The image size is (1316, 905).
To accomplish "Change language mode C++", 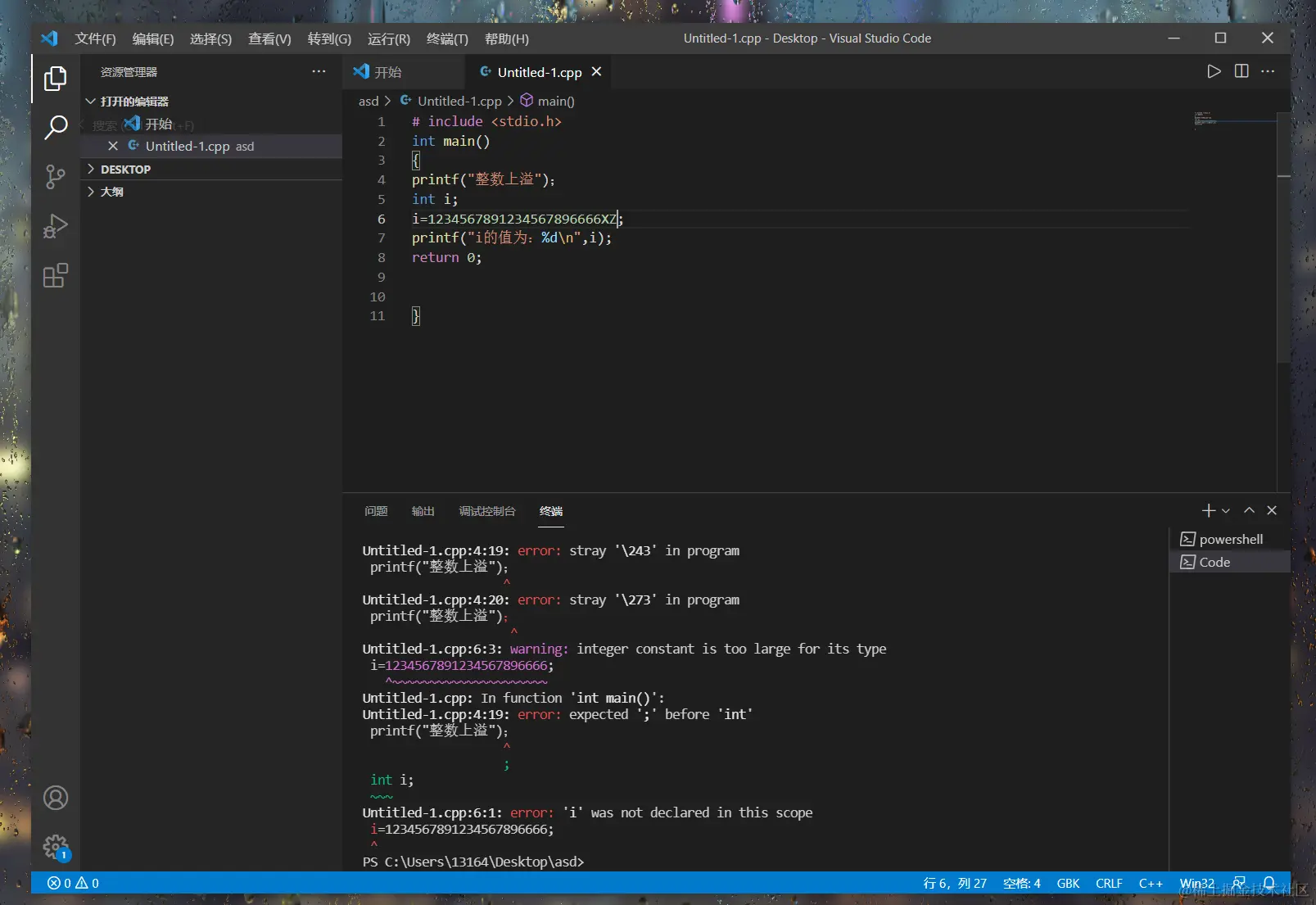I will click(1151, 883).
